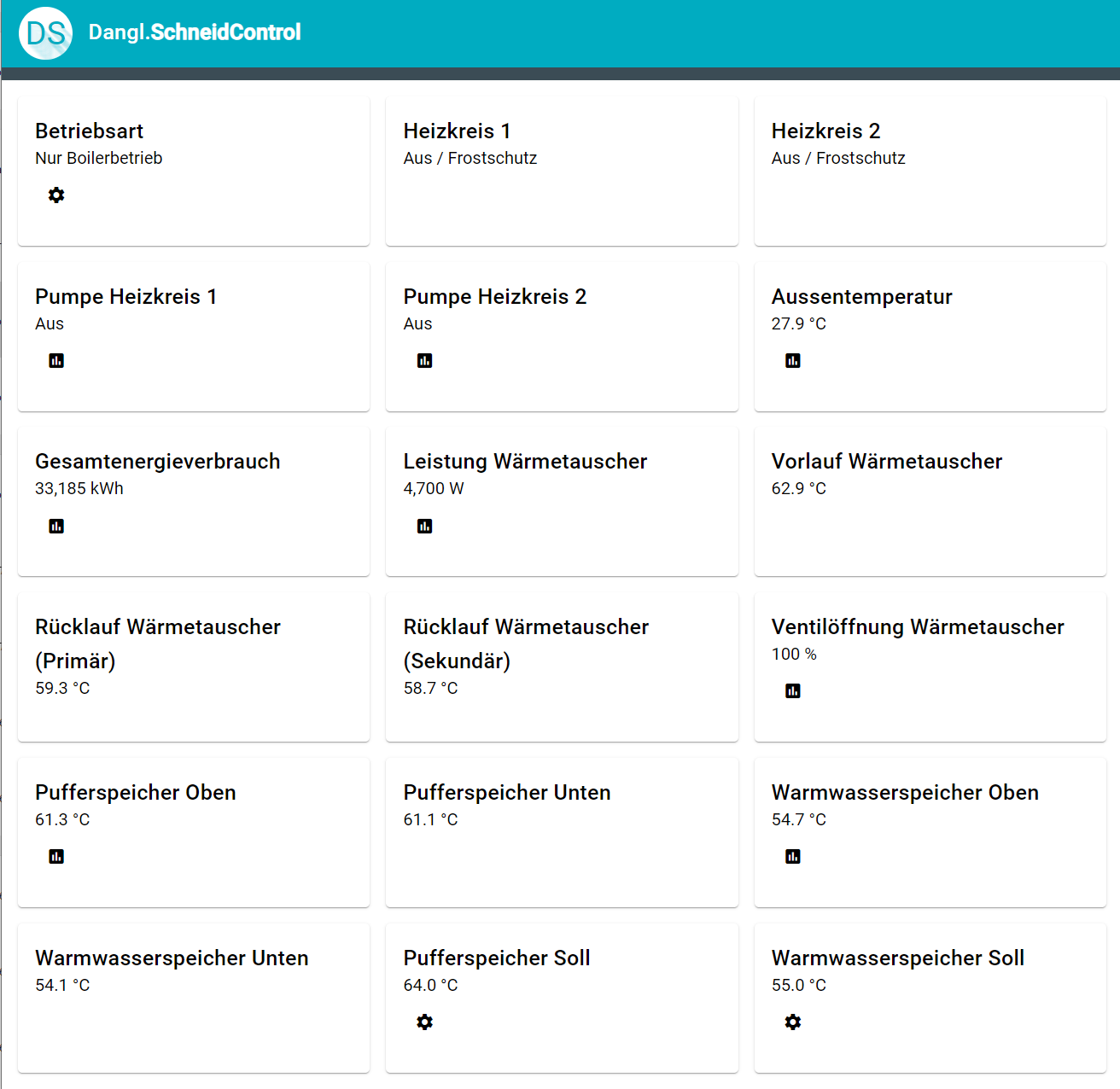The width and height of the screenshot is (1120, 1089).
Task: Click the 61.3 °C Pufferspeicher Oben value
Action: click(62, 819)
